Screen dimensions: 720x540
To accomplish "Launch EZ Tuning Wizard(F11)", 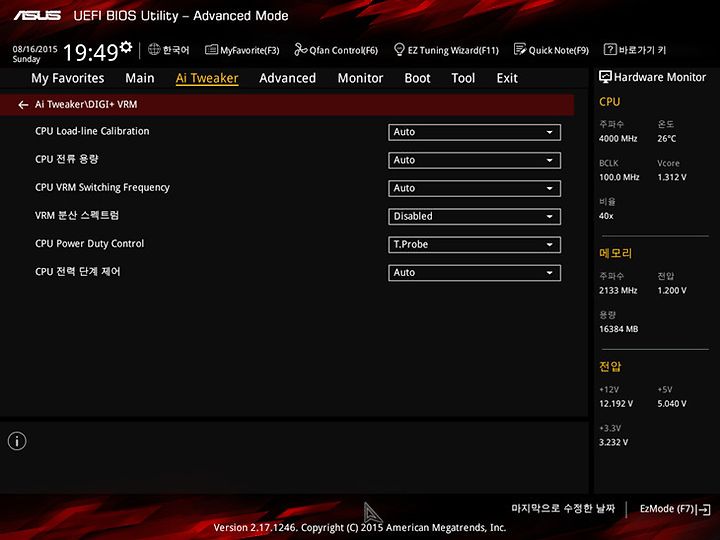I will 446,50.
